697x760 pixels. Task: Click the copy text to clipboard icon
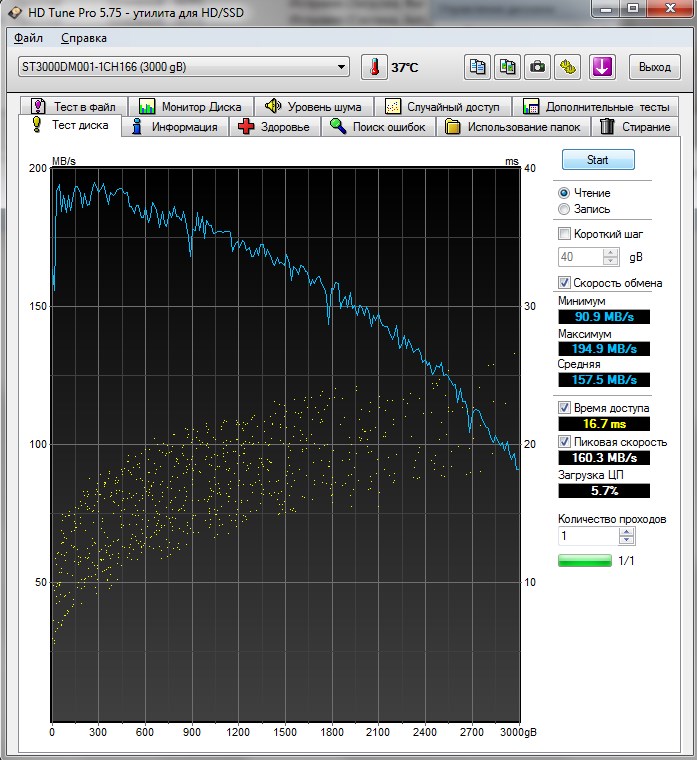[479, 67]
